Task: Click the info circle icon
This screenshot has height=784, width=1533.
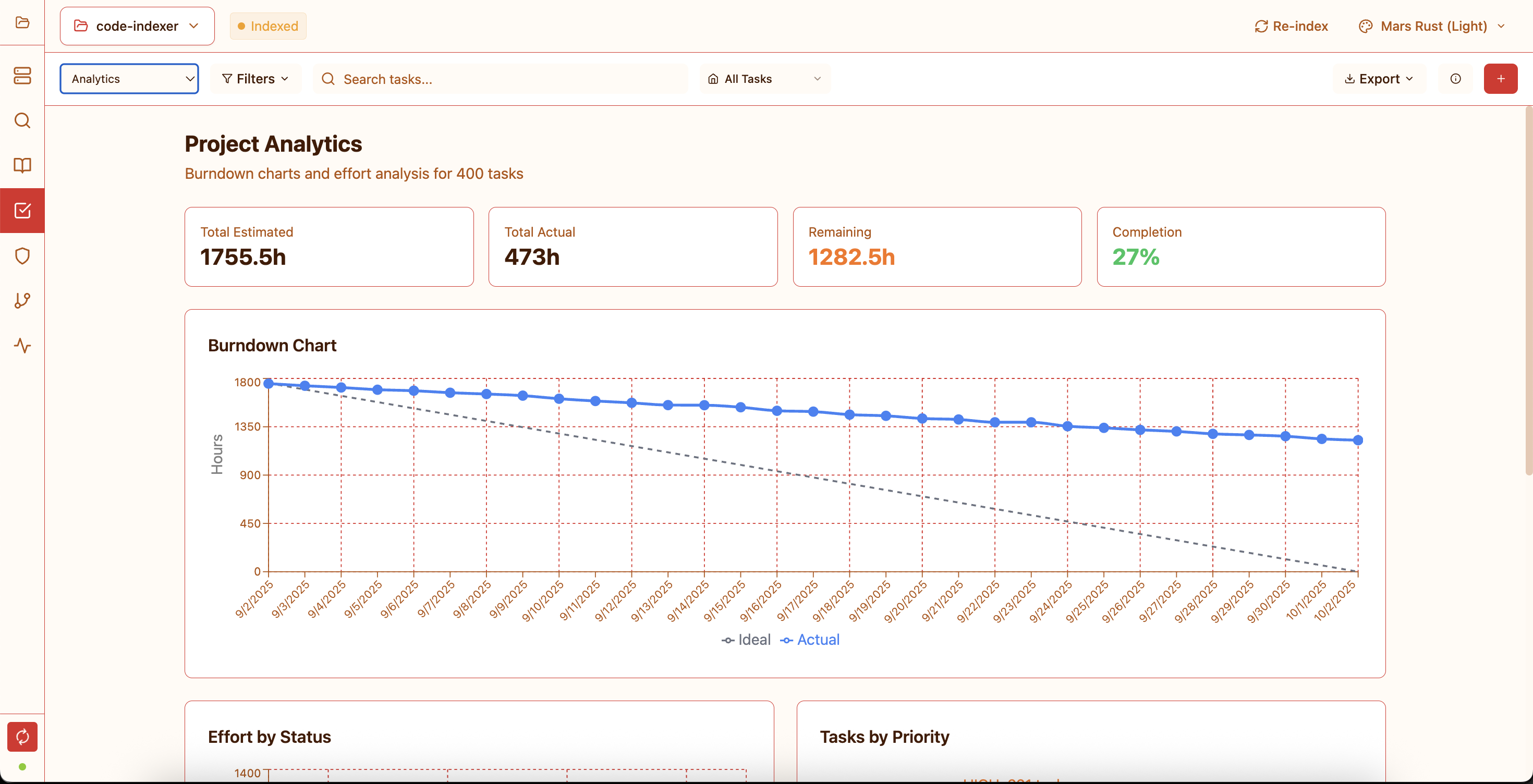Action: pos(1455,79)
